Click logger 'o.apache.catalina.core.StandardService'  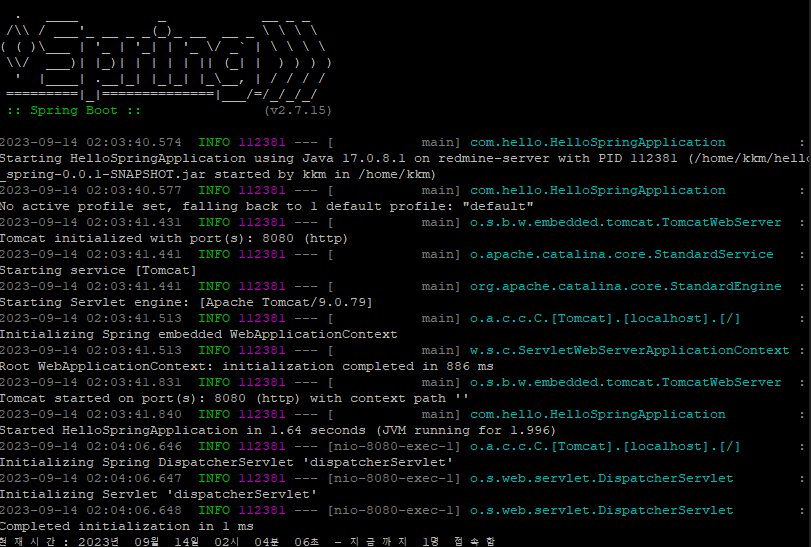tap(621, 254)
